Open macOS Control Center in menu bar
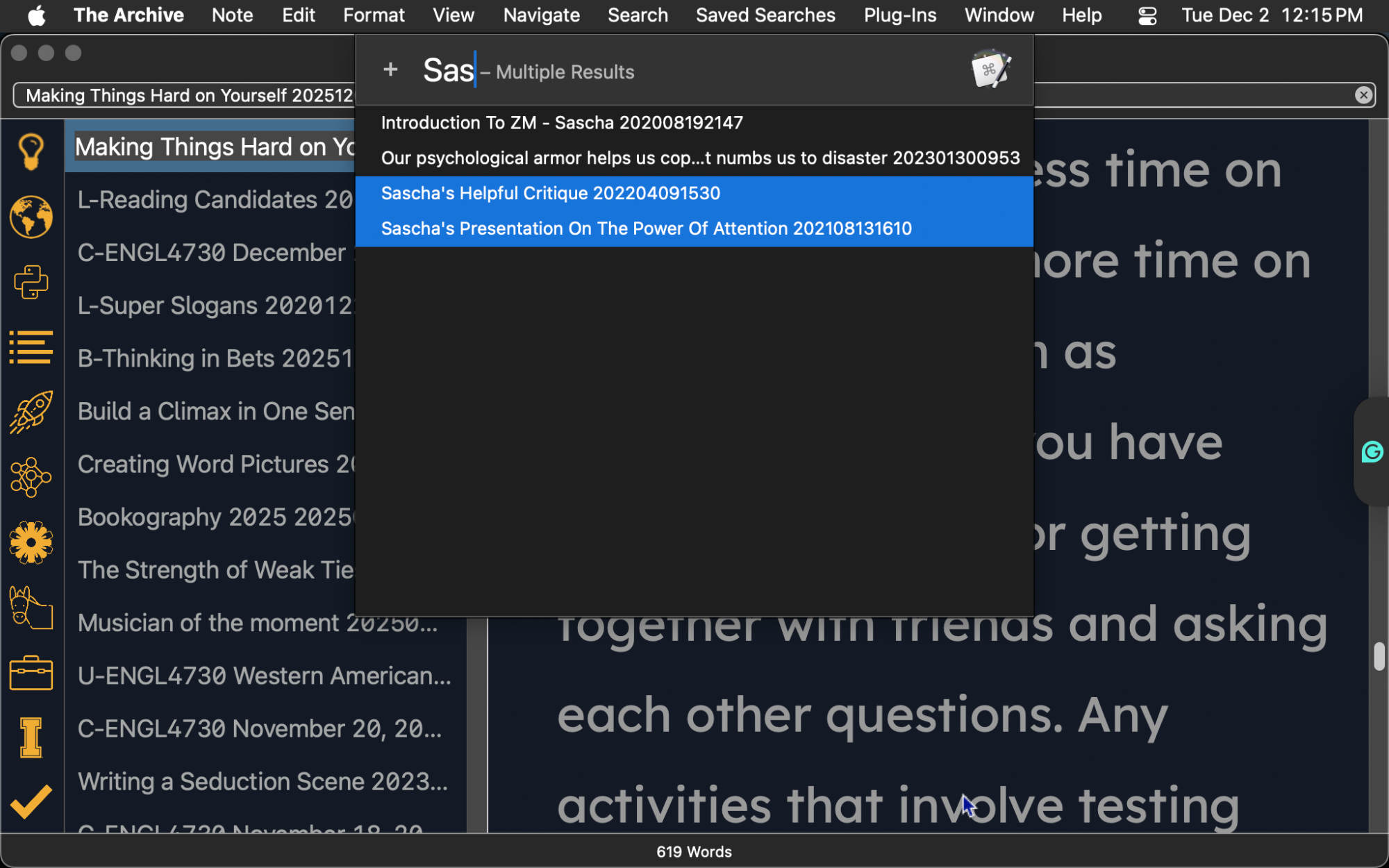 1147,15
